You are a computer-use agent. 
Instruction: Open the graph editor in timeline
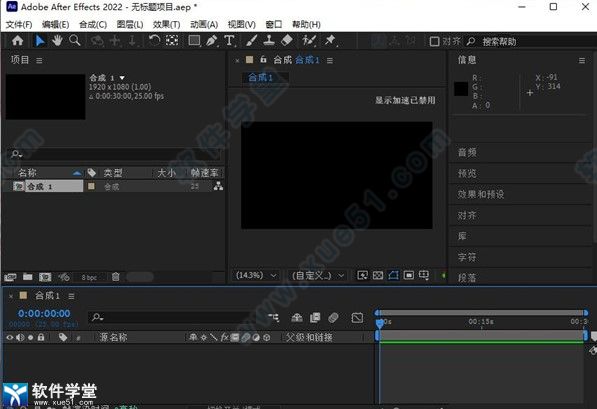pos(357,318)
